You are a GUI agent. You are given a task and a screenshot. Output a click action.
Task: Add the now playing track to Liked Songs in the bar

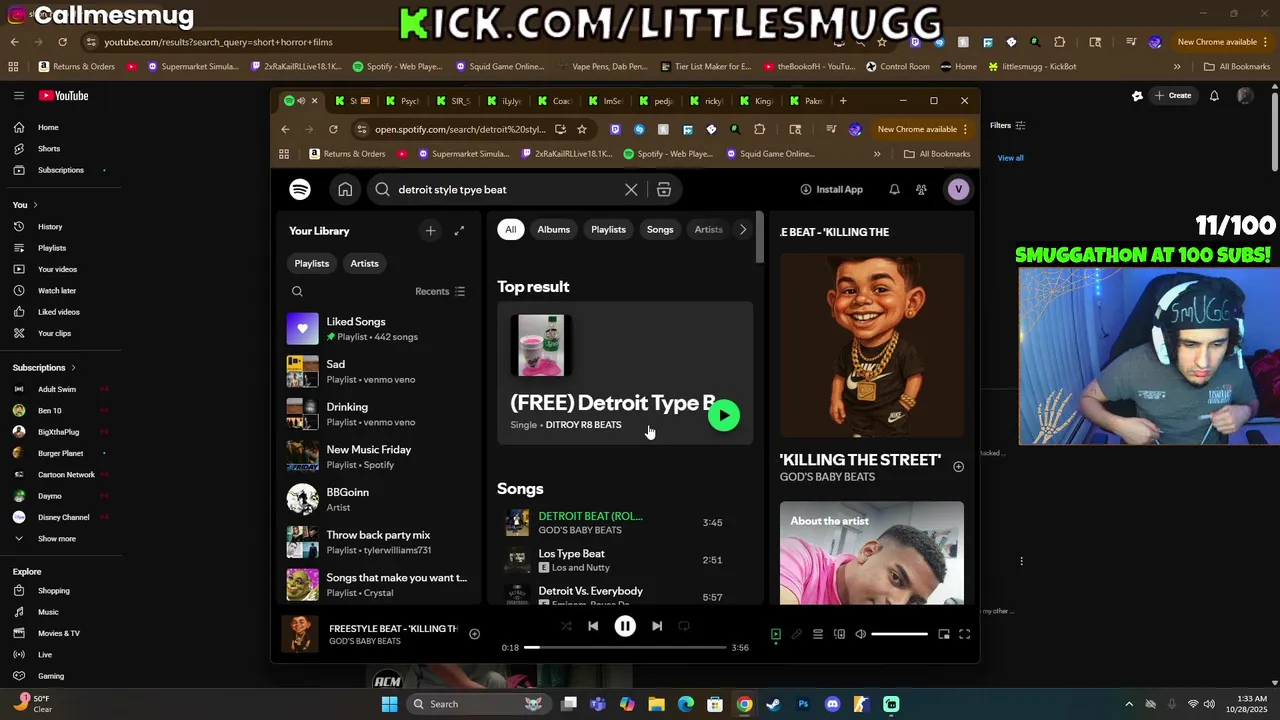(x=474, y=633)
